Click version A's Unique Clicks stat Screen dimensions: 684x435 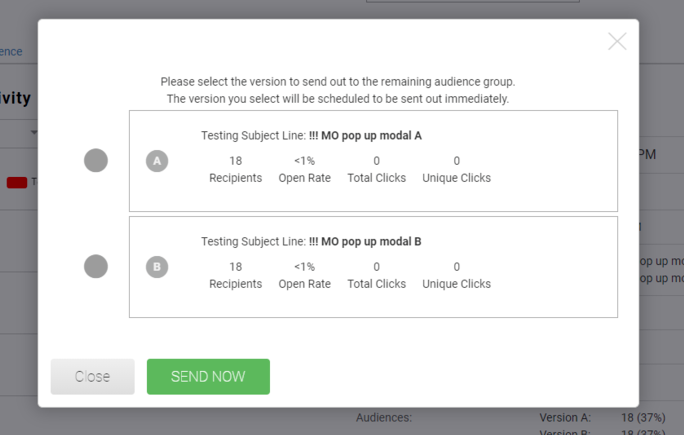(x=456, y=169)
